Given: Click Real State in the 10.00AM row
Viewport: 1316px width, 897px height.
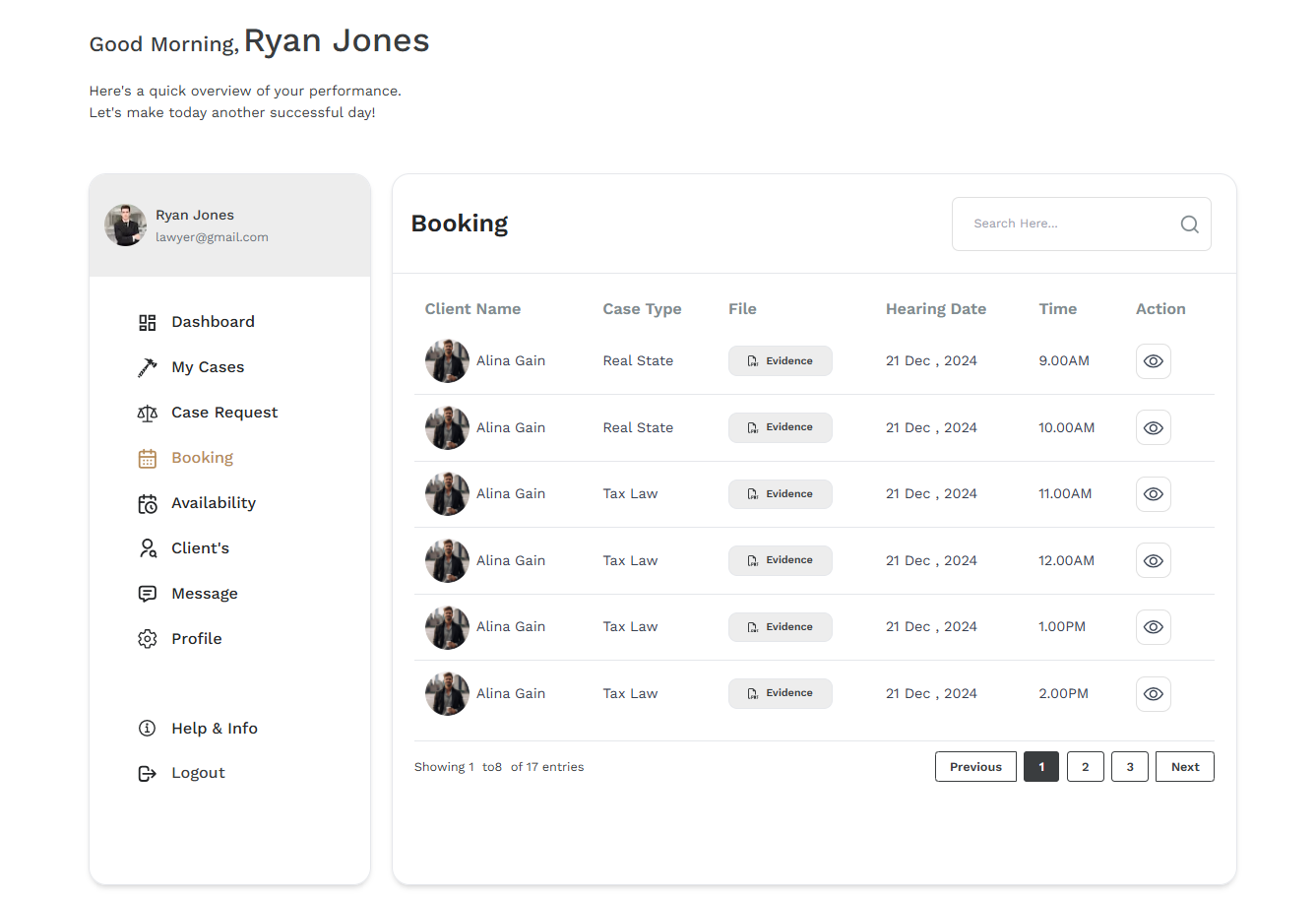Looking at the screenshot, I should pos(639,427).
